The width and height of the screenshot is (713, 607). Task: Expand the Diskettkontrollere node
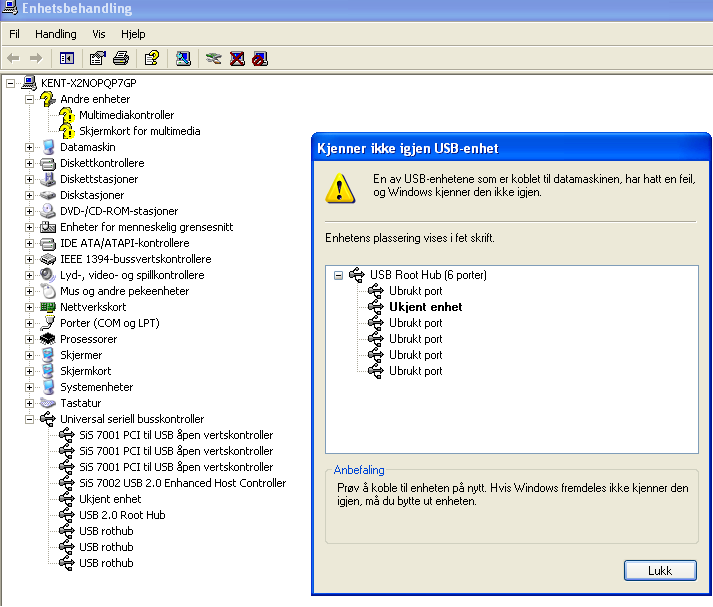coord(30,163)
